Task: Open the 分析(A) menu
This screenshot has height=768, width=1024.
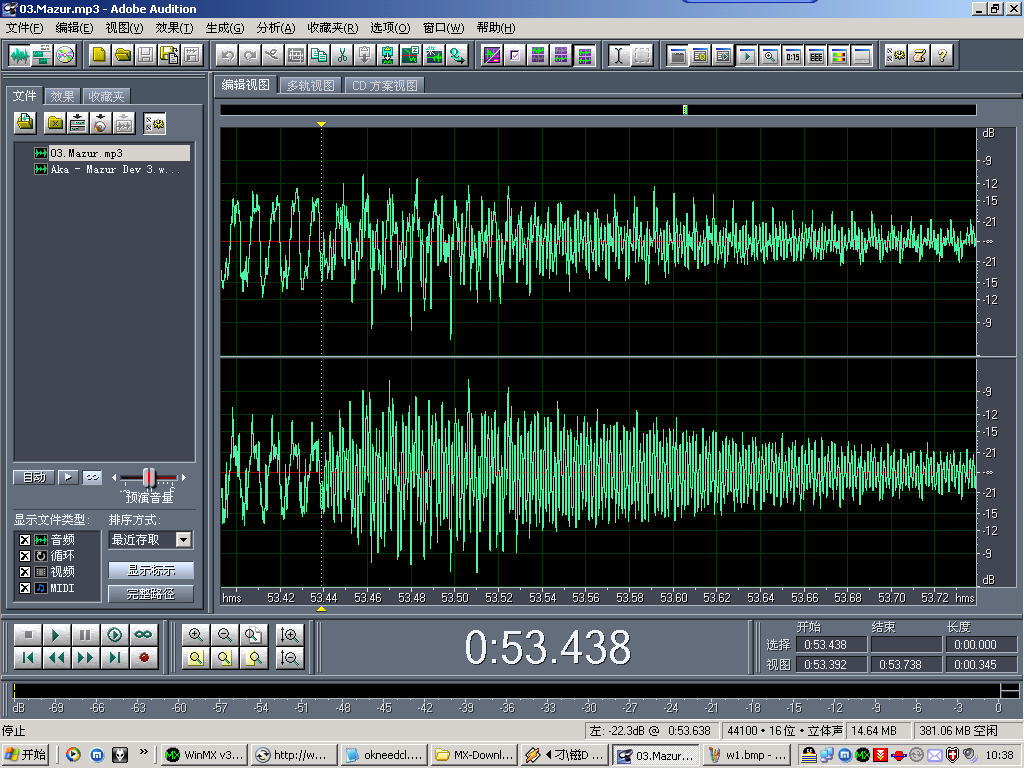Action: pos(276,27)
